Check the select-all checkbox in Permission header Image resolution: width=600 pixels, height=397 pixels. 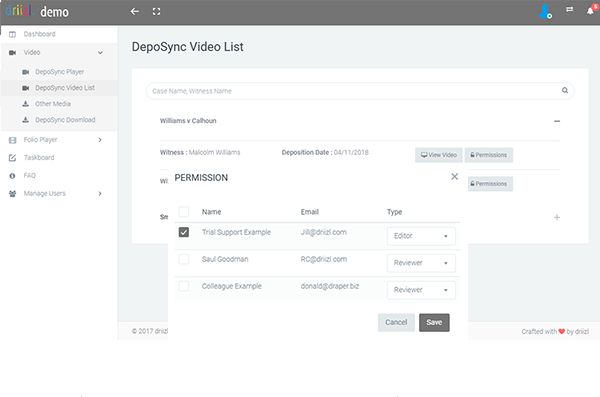tap(184, 212)
